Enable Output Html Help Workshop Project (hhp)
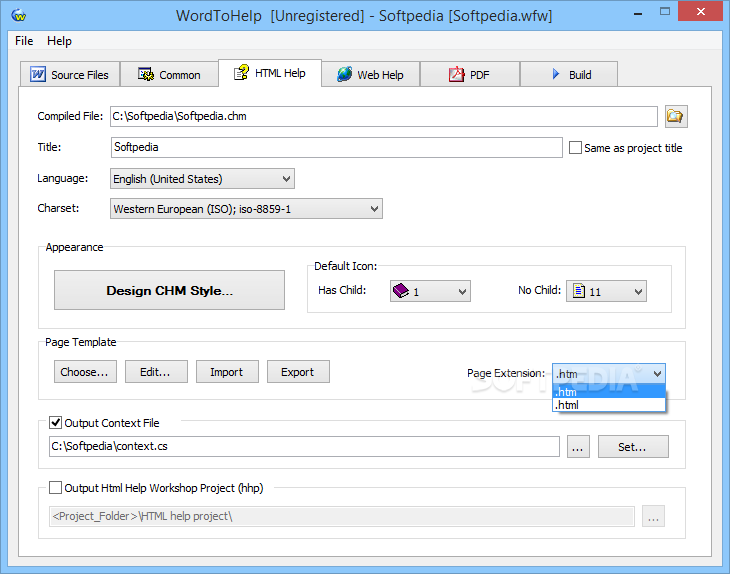This screenshot has width=730, height=574. (x=55, y=487)
